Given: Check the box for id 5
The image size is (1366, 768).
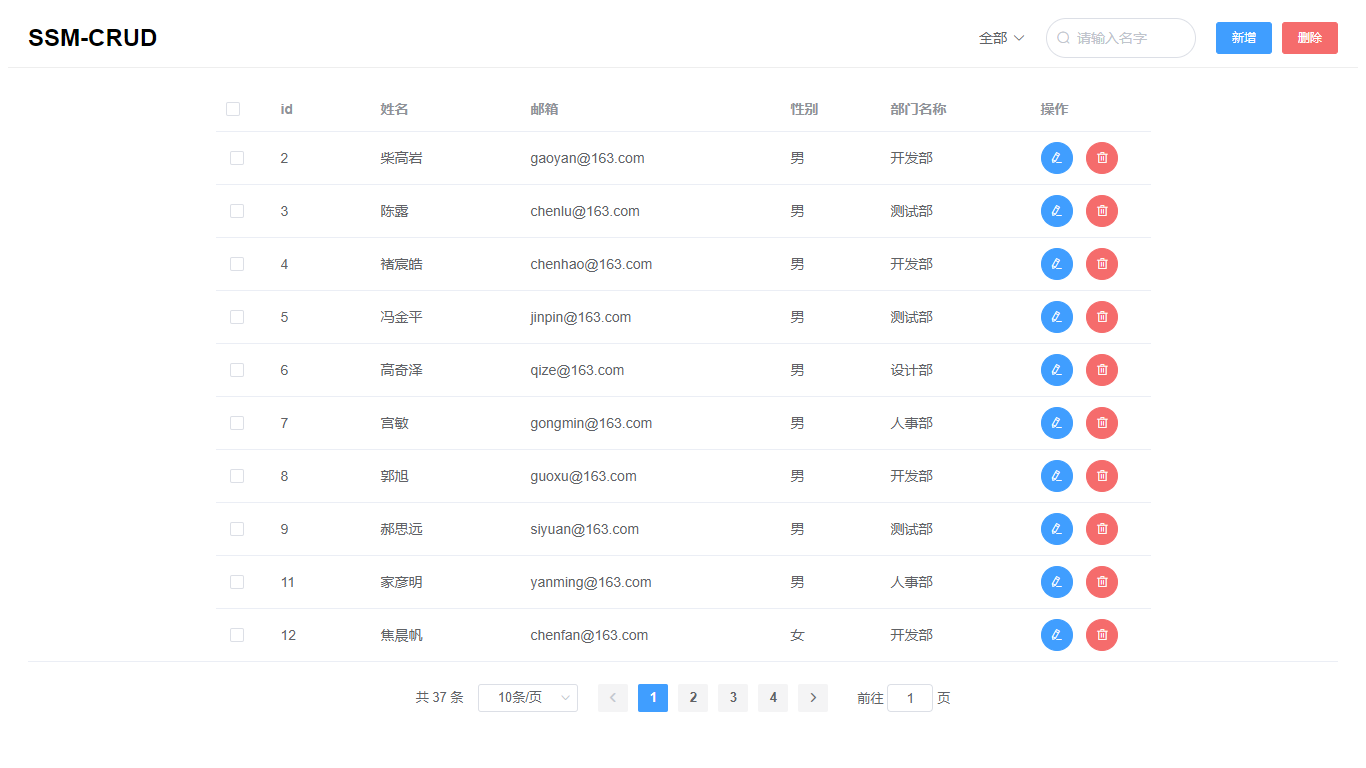Looking at the screenshot, I should (237, 317).
